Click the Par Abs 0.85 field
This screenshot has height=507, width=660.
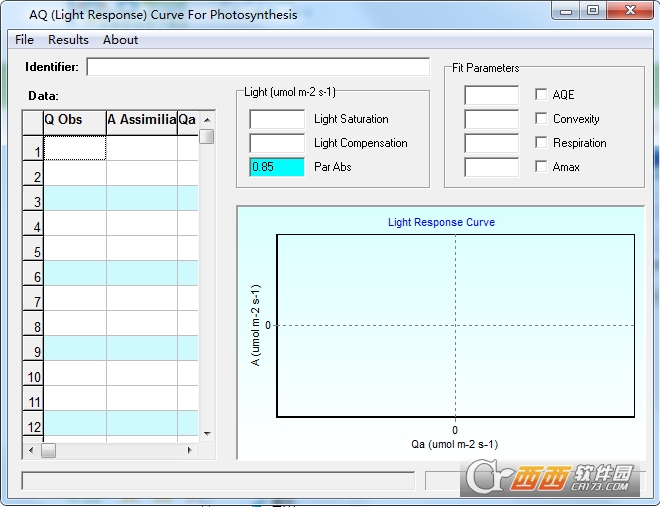pyautogui.click(x=277, y=167)
